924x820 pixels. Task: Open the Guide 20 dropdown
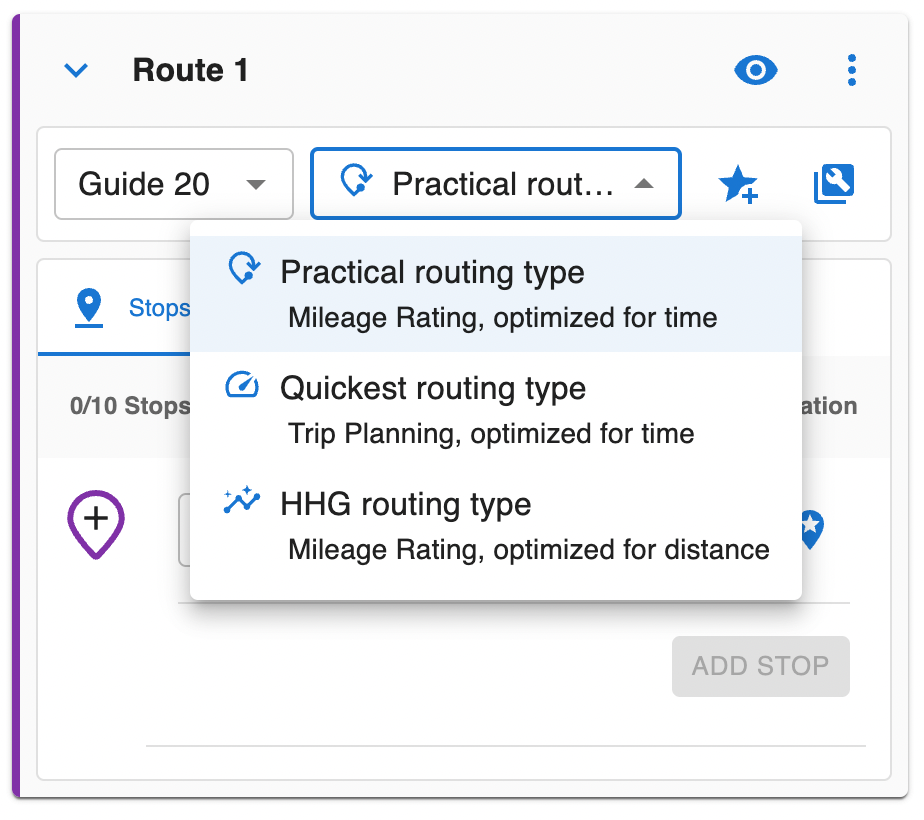(x=173, y=184)
